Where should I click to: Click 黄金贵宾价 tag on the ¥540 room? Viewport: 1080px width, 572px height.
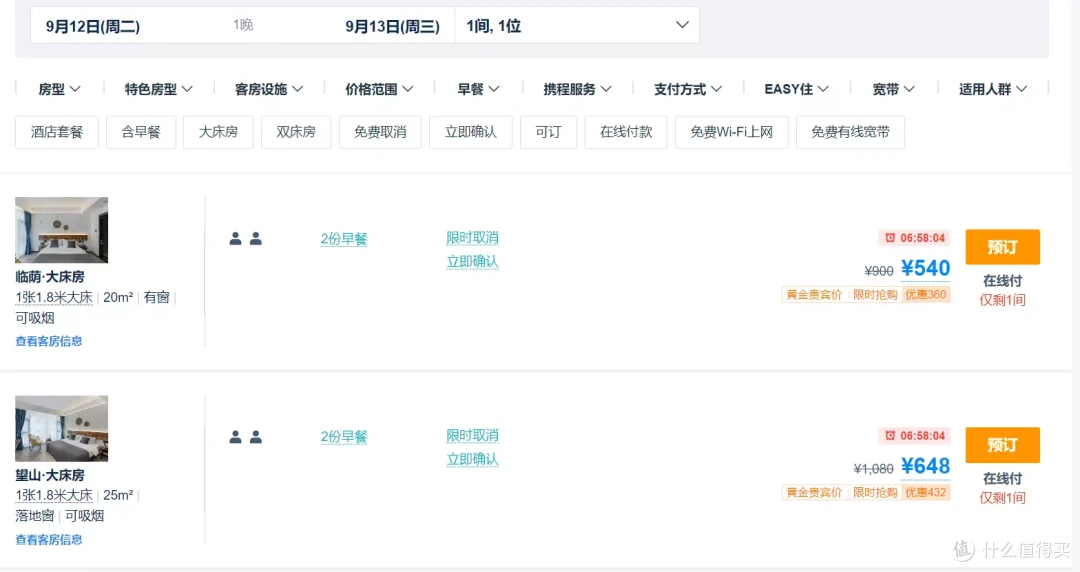pyautogui.click(x=814, y=295)
